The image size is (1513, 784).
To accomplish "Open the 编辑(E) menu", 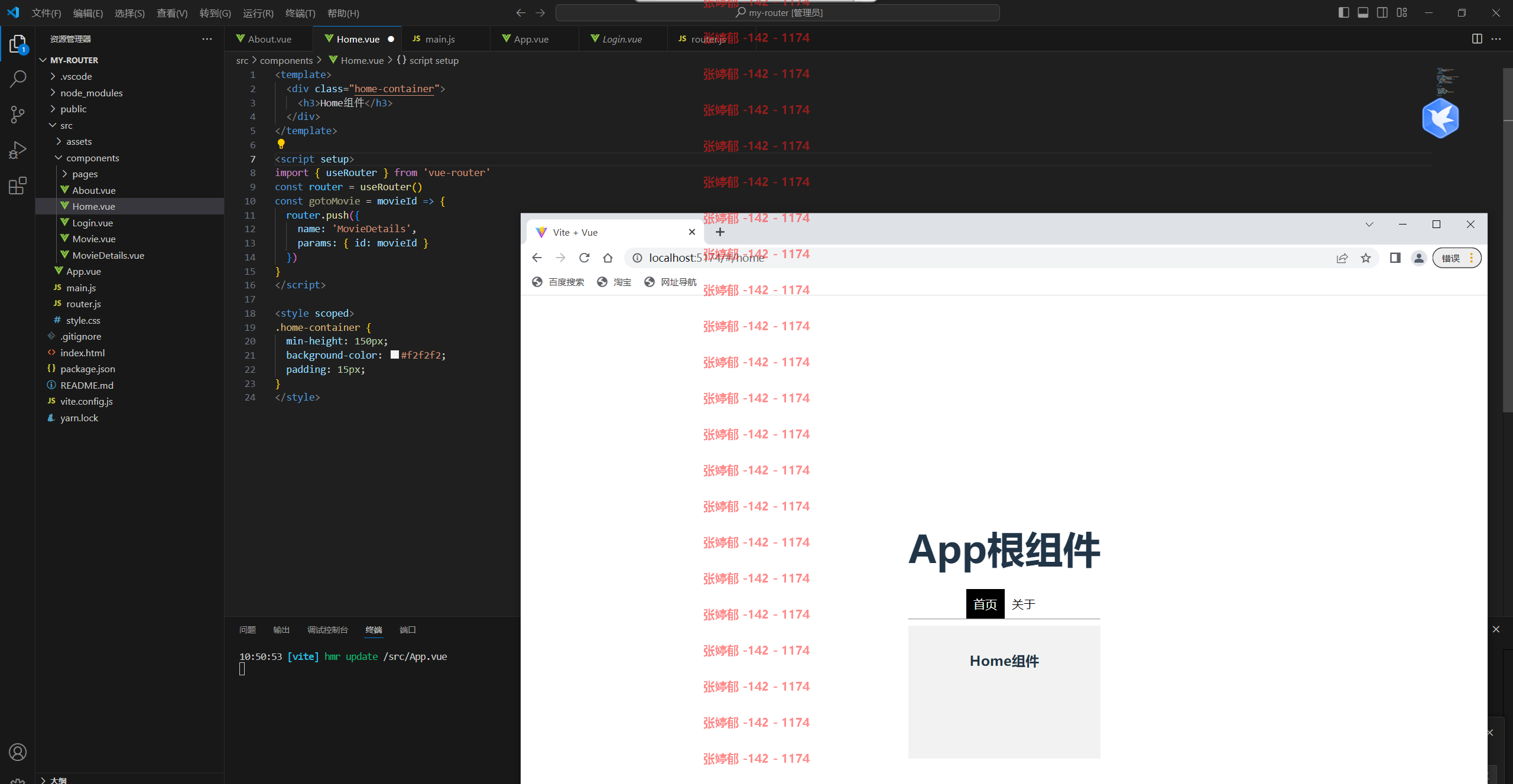I will point(88,13).
